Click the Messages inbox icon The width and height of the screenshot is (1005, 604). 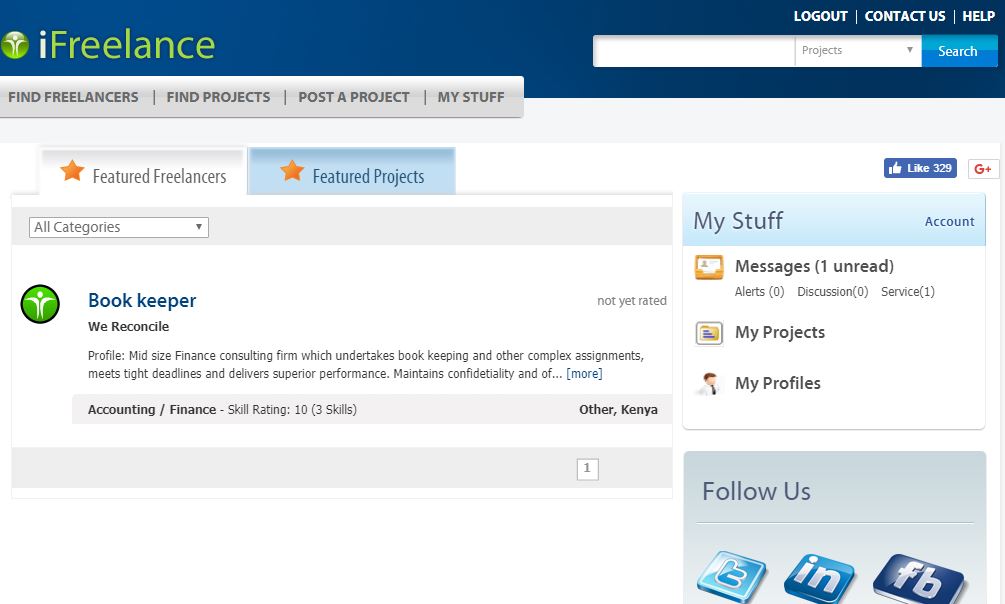(x=709, y=267)
